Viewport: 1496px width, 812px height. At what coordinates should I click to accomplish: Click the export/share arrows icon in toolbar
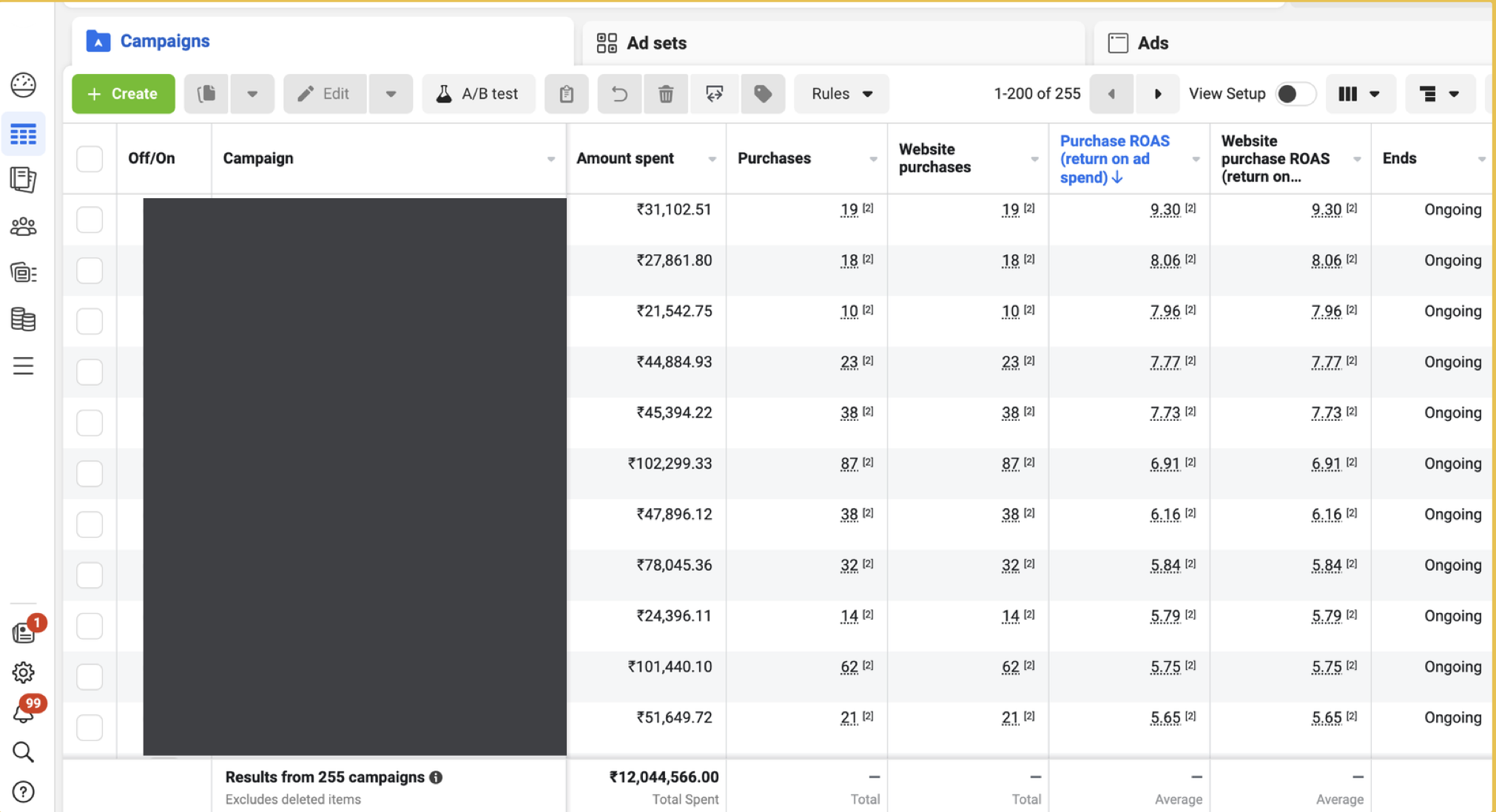click(714, 94)
